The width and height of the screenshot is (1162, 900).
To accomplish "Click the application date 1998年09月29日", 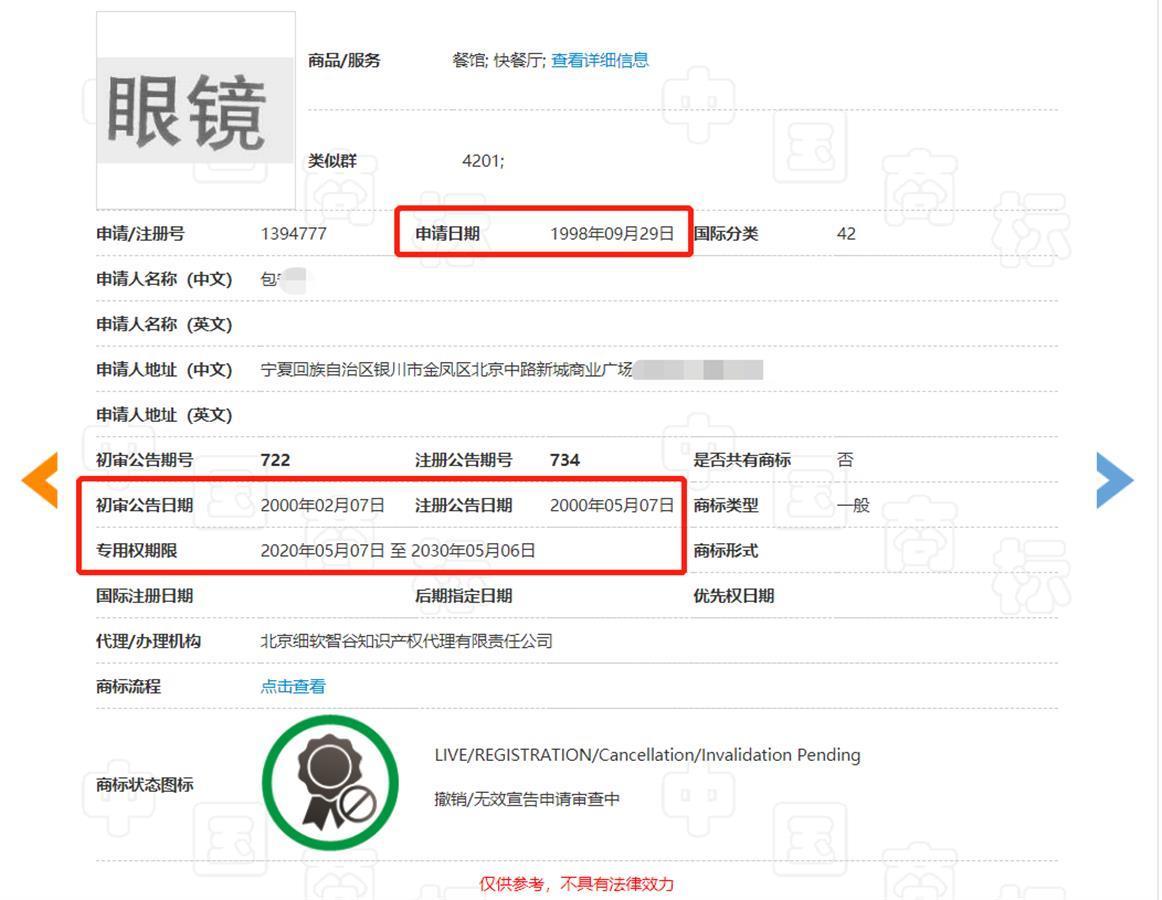I will tap(612, 234).
